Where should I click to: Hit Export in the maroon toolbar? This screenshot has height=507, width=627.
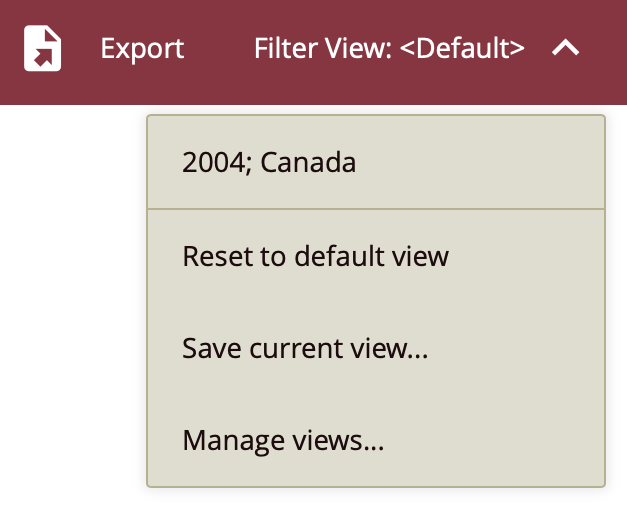142,49
